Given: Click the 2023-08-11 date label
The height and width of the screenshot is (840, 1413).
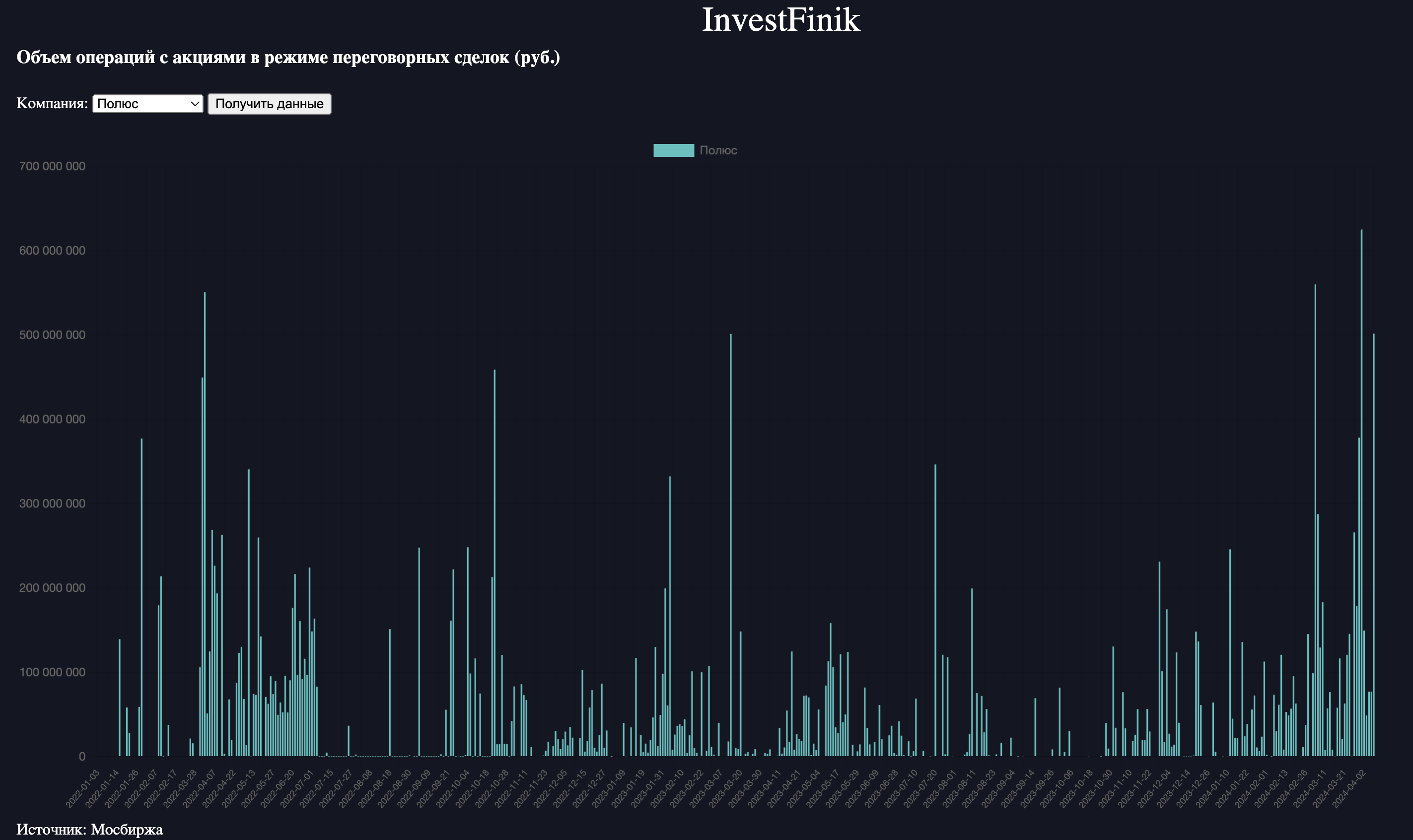Looking at the screenshot, I should (960, 788).
